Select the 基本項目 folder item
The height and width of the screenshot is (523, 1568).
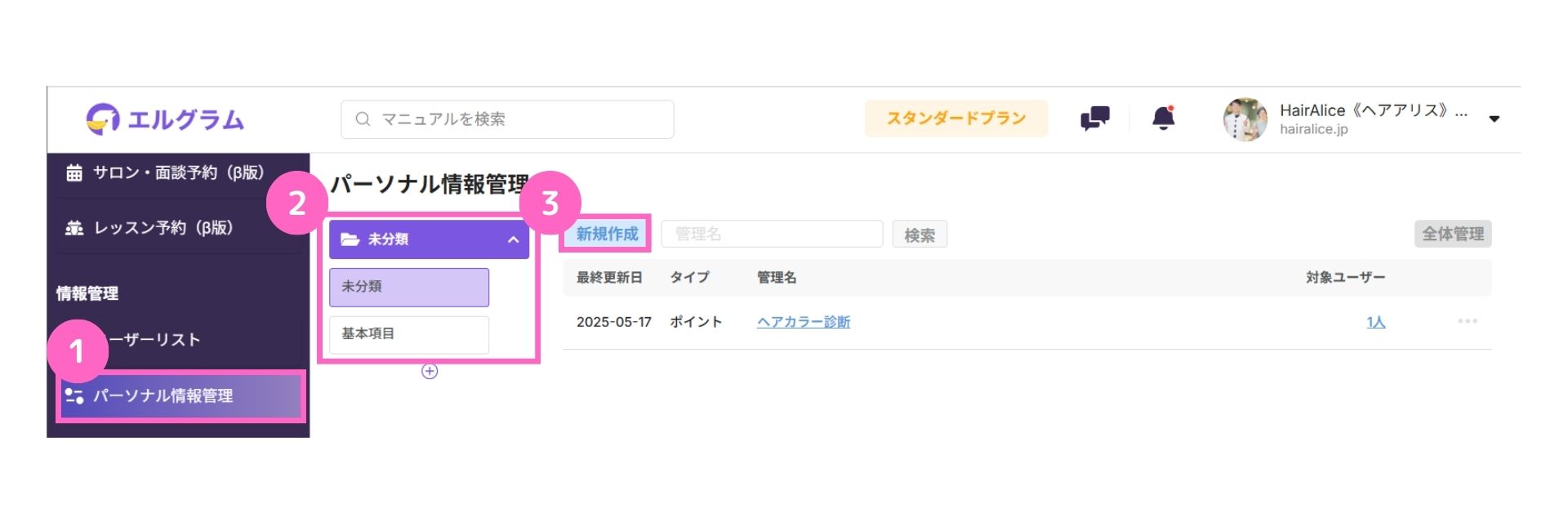[x=409, y=334]
